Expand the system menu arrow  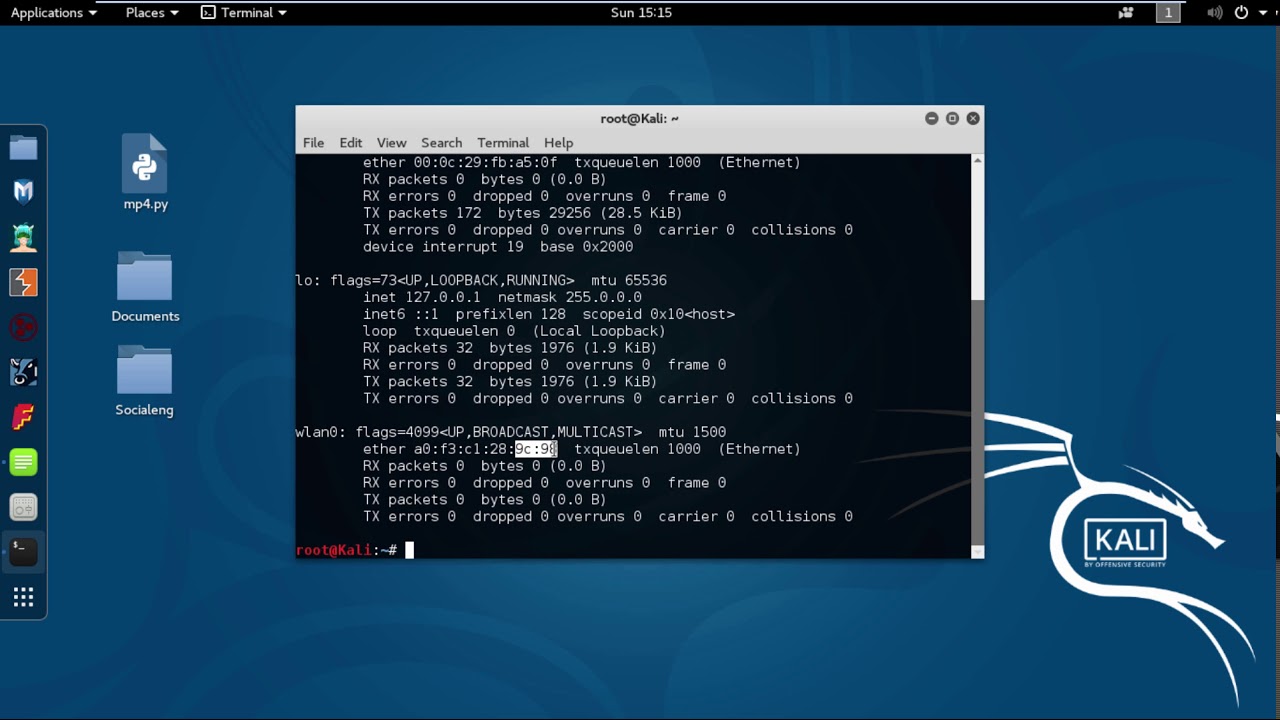[x=1261, y=13]
